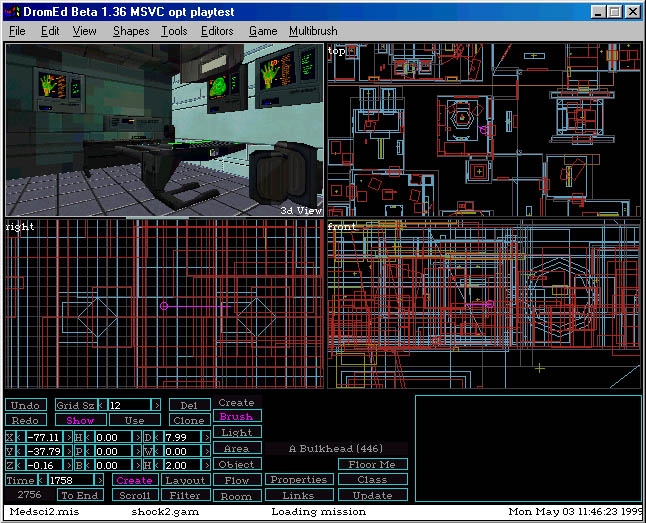Open the Editors menu

coord(217,31)
